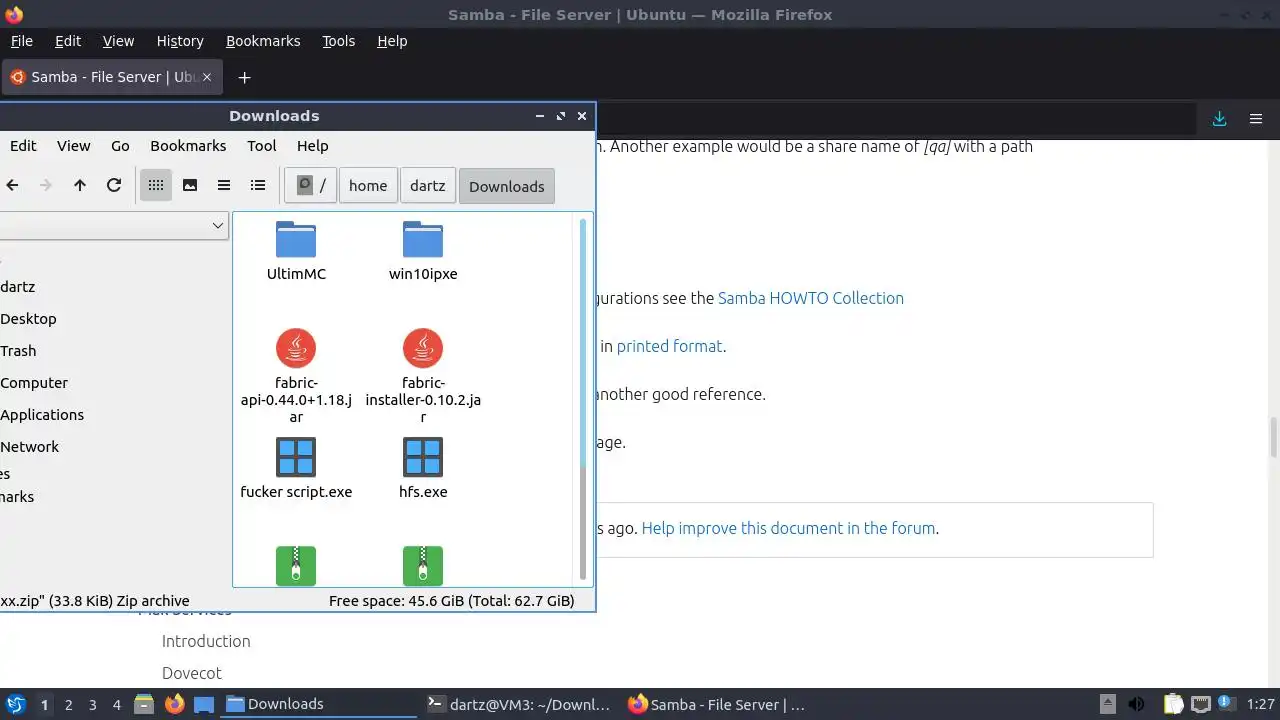The height and width of the screenshot is (720, 1280).
Task: Click the dartz path button
Action: (x=428, y=186)
